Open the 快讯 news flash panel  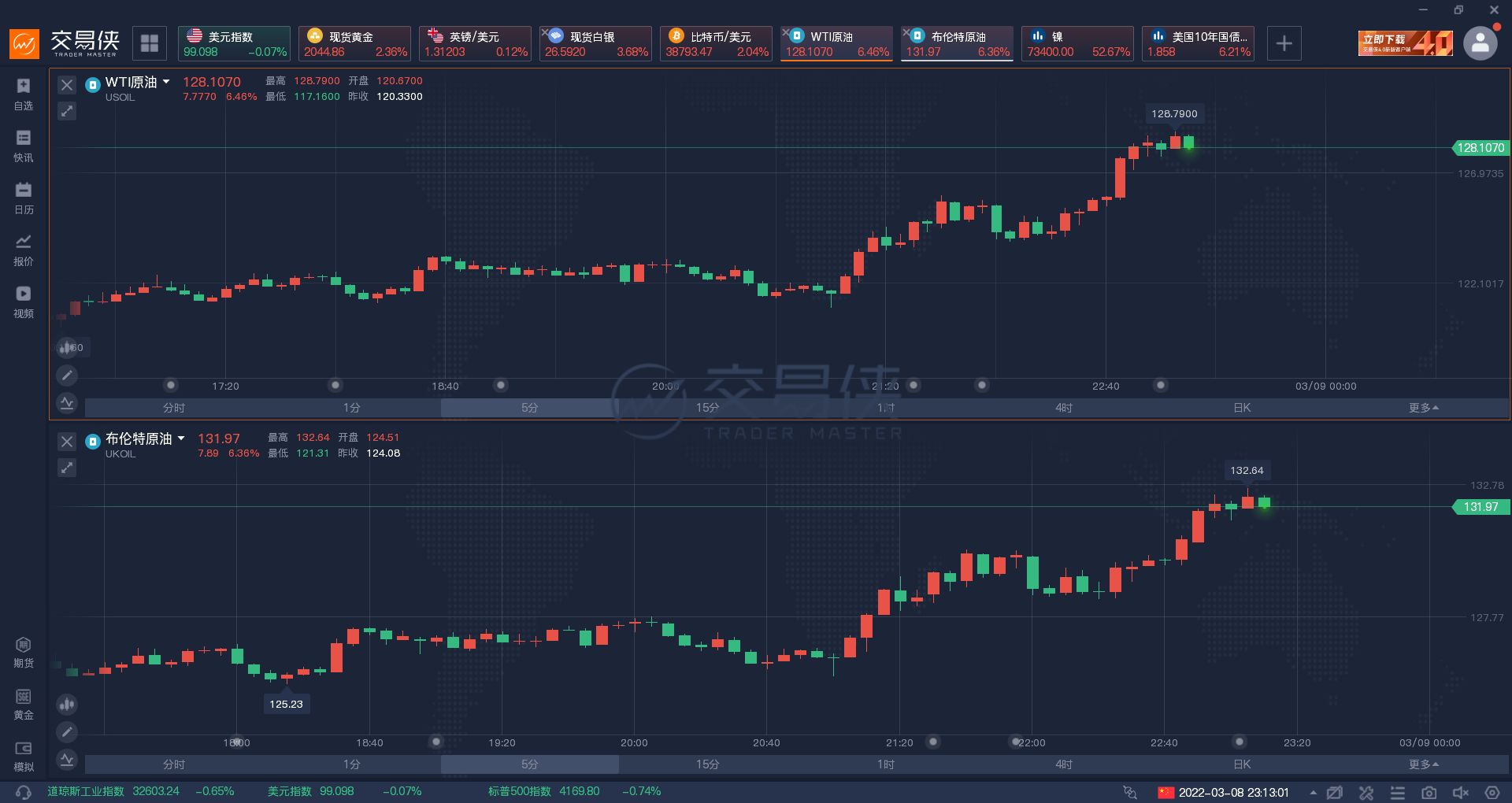24,146
